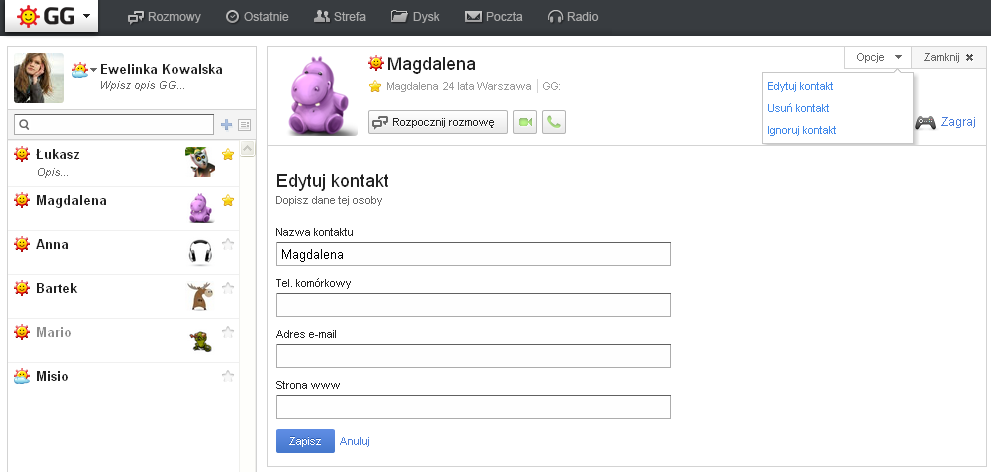Start a voice call with Magdalena
Screen dimensions: 991x472
click(x=554, y=122)
